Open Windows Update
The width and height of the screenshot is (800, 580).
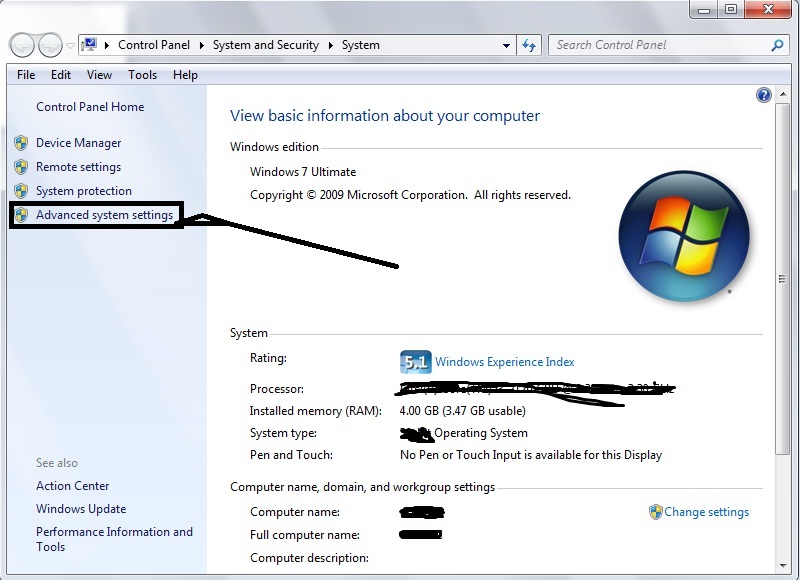[81, 509]
